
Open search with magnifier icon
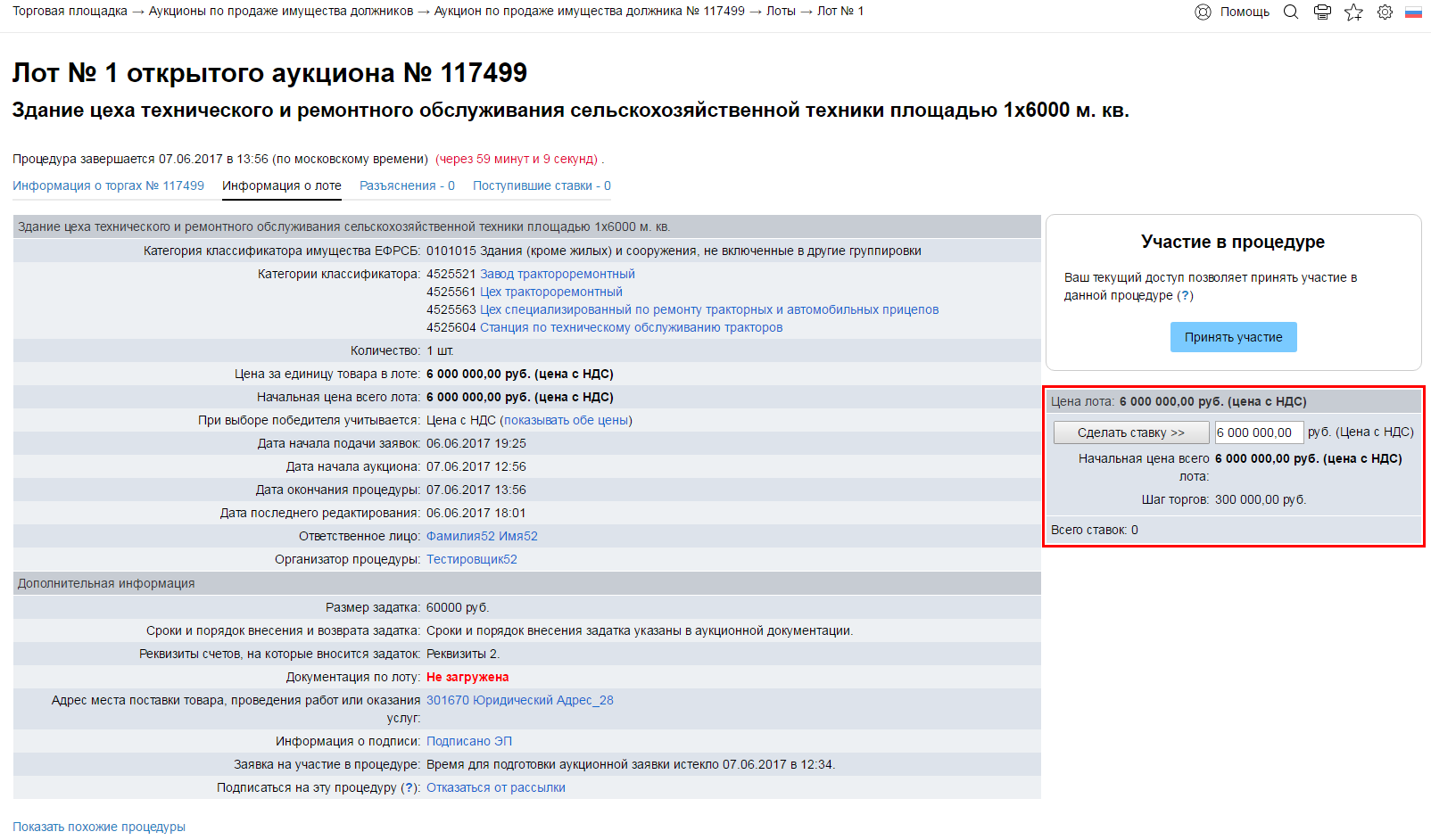[1290, 12]
